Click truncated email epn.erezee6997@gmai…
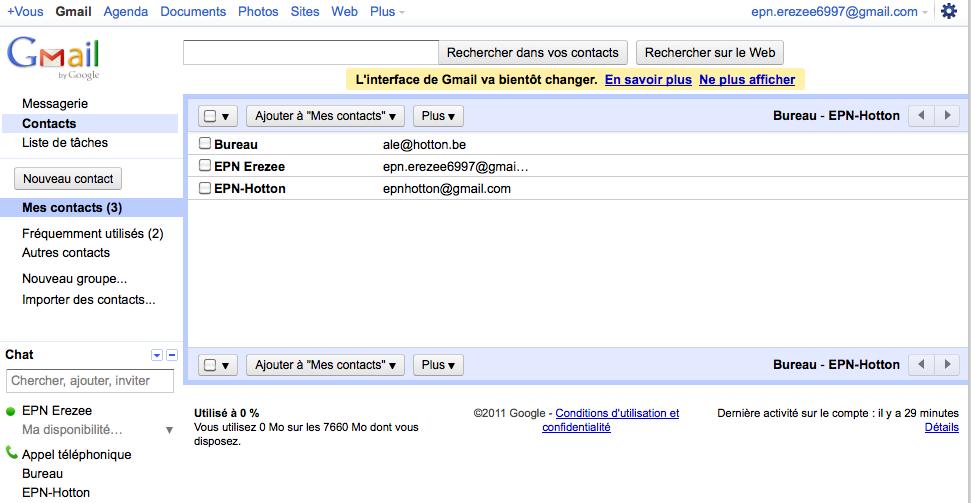Image resolution: width=971 pixels, height=503 pixels. tap(456, 167)
